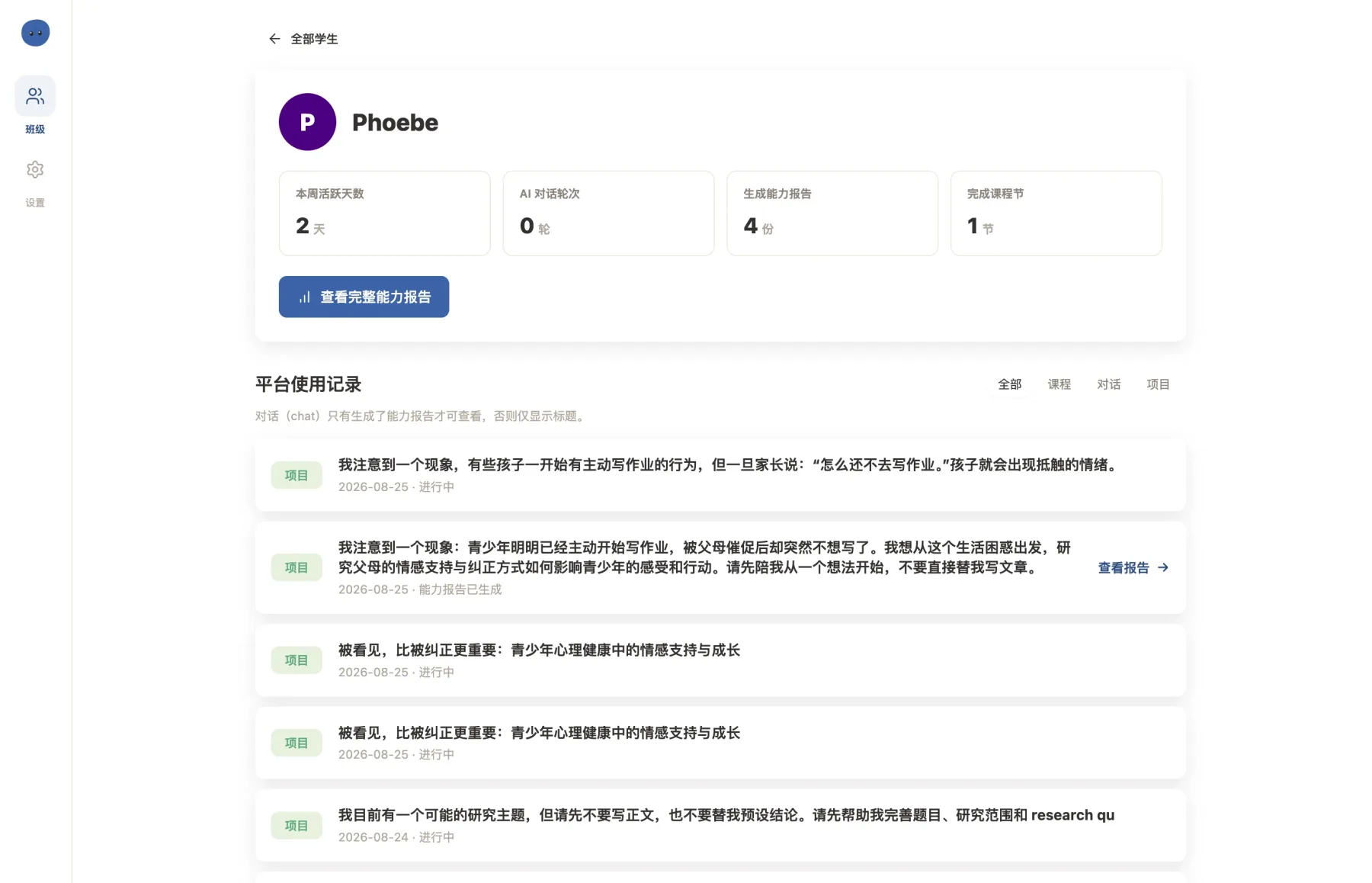Open the 本周活跃天数 stat card

(384, 213)
